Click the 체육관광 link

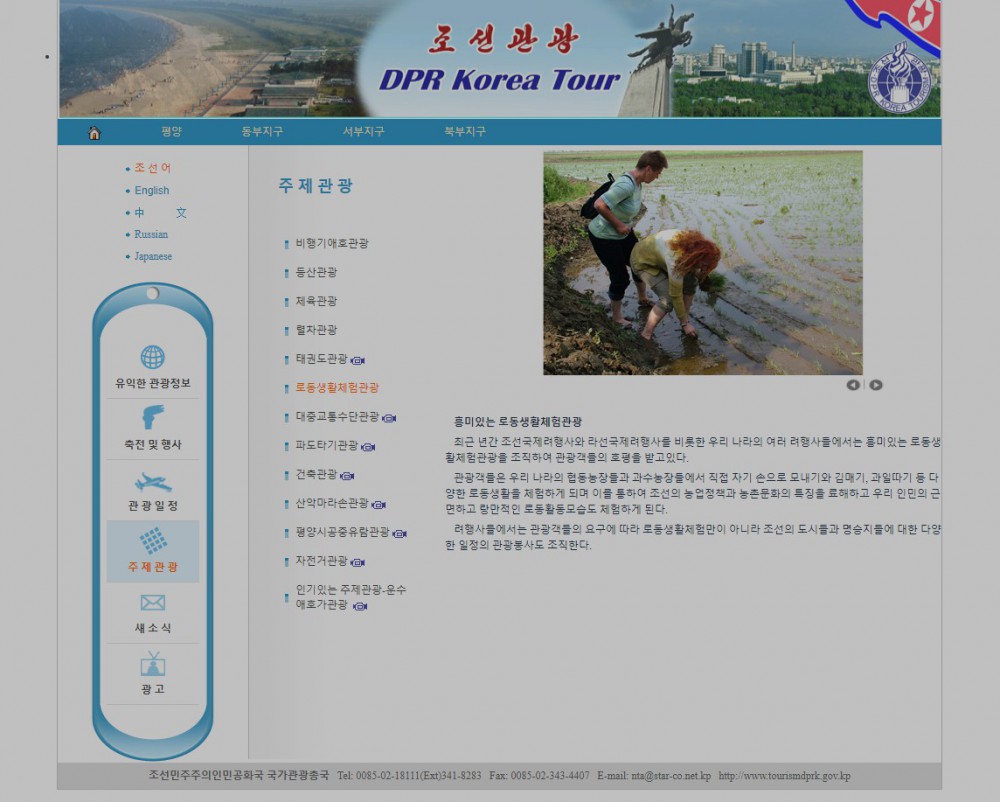(314, 301)
